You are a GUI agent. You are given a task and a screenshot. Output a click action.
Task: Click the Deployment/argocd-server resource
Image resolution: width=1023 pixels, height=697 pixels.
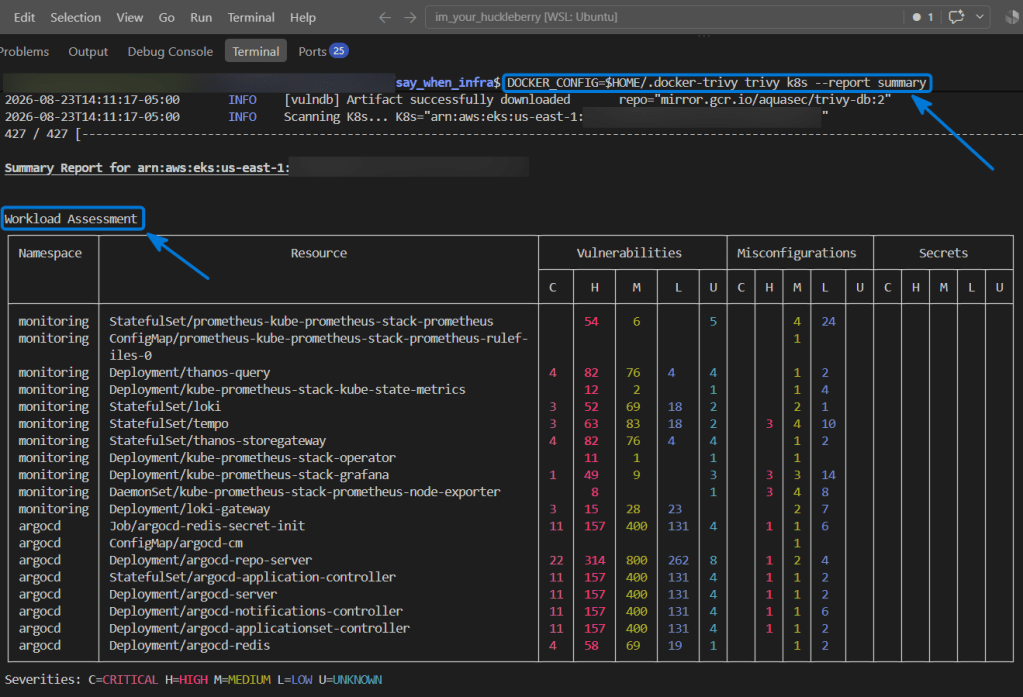point(193,594)
